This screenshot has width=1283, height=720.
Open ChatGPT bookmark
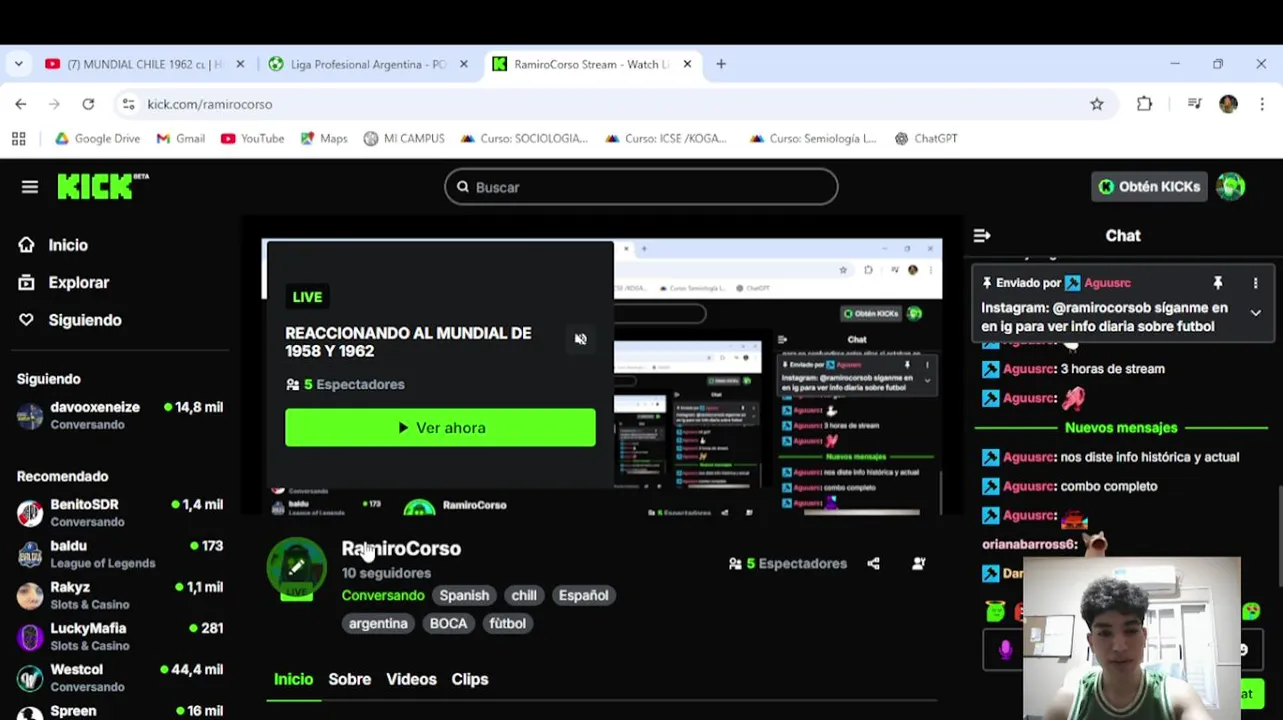[x=926, y=139]
